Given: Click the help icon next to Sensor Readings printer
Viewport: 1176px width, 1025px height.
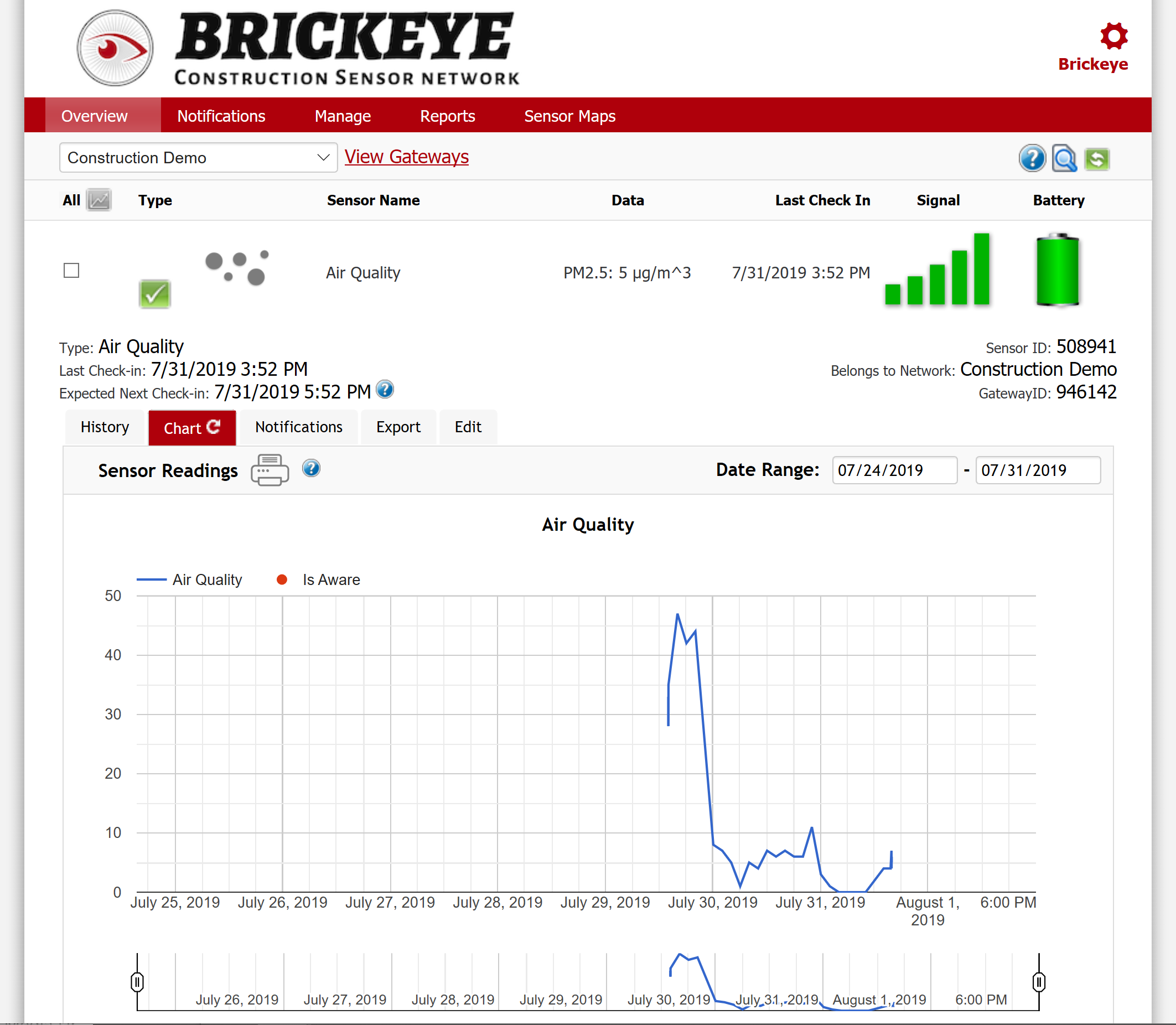Looking at the screenshot, I should coord(311,468).
